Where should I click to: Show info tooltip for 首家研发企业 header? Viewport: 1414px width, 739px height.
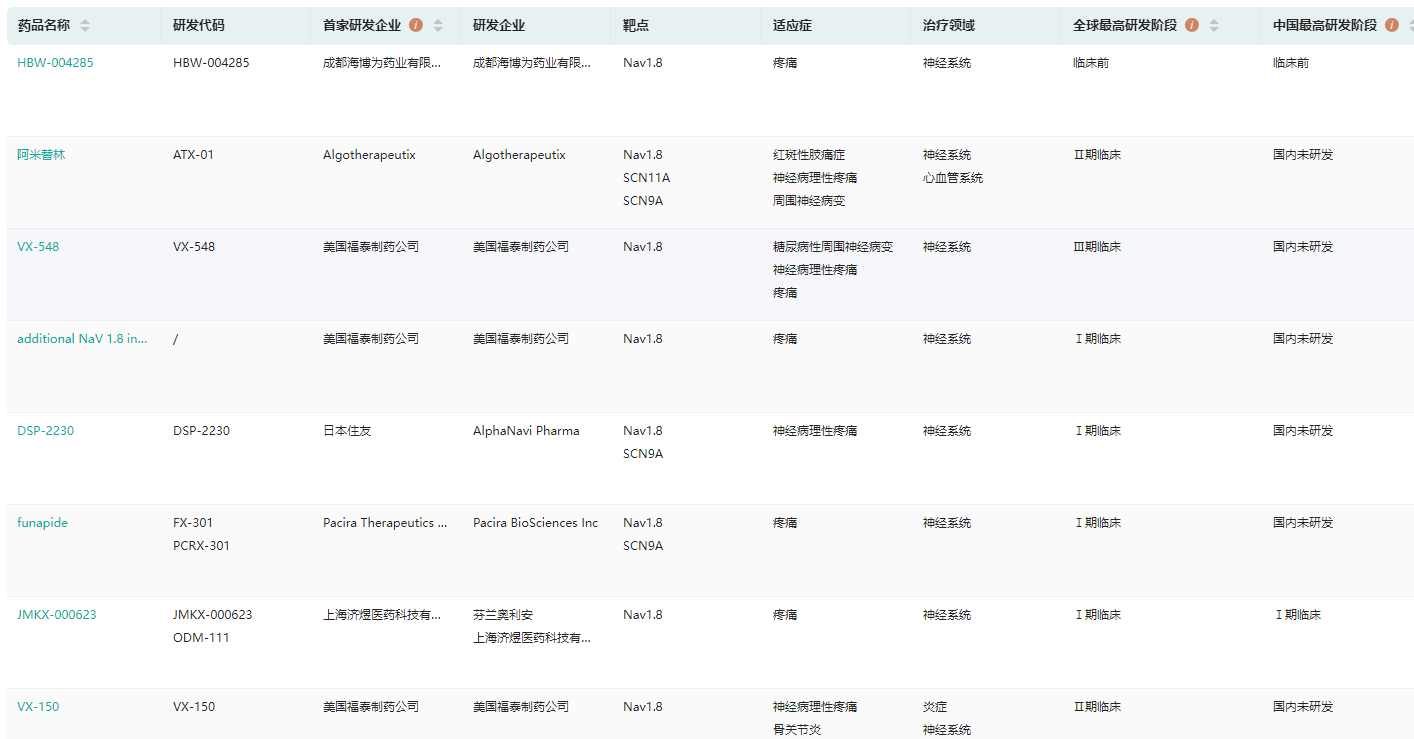click(x=416, y=25)
